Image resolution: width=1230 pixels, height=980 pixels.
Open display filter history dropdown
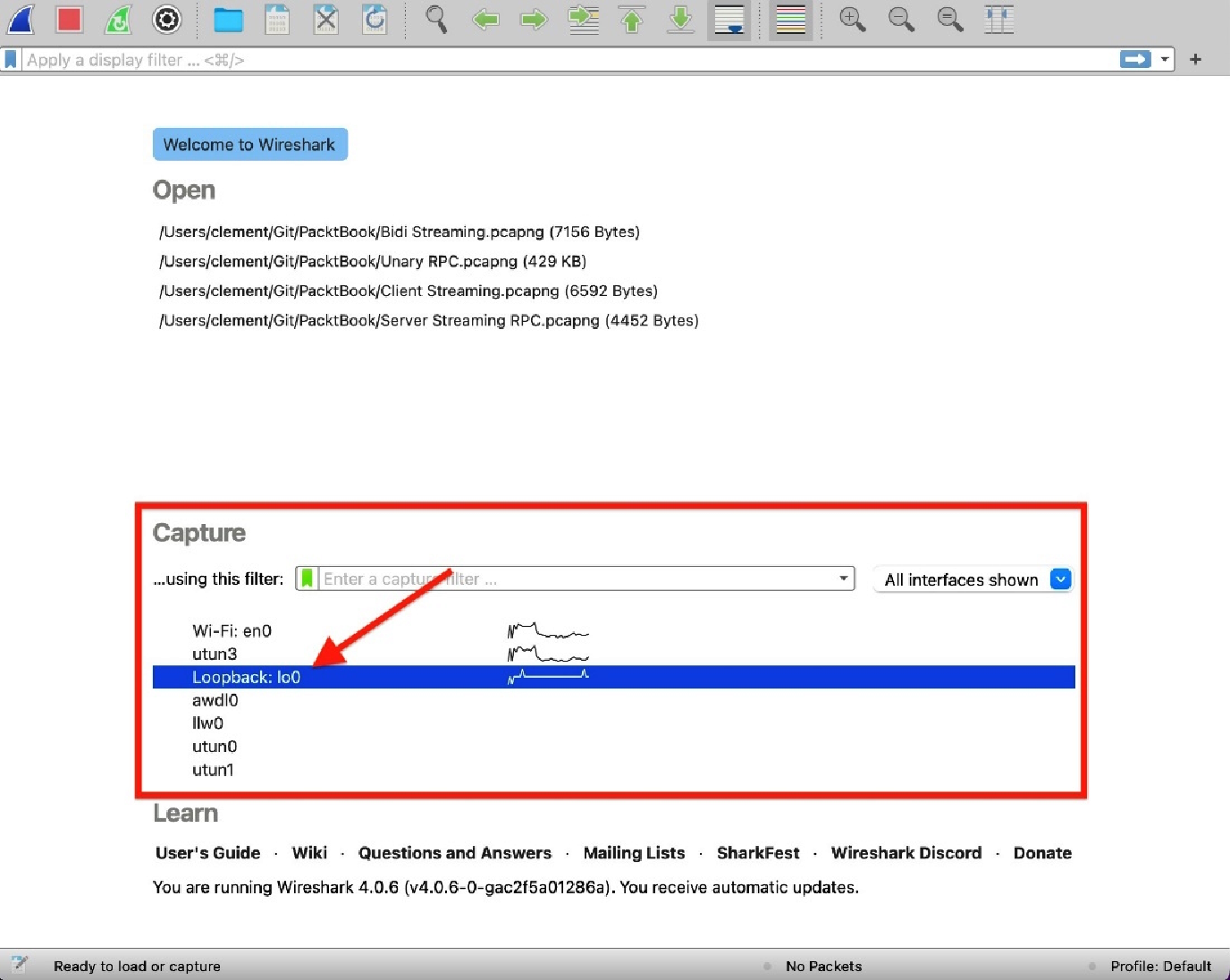click(x=1165, y=59)
